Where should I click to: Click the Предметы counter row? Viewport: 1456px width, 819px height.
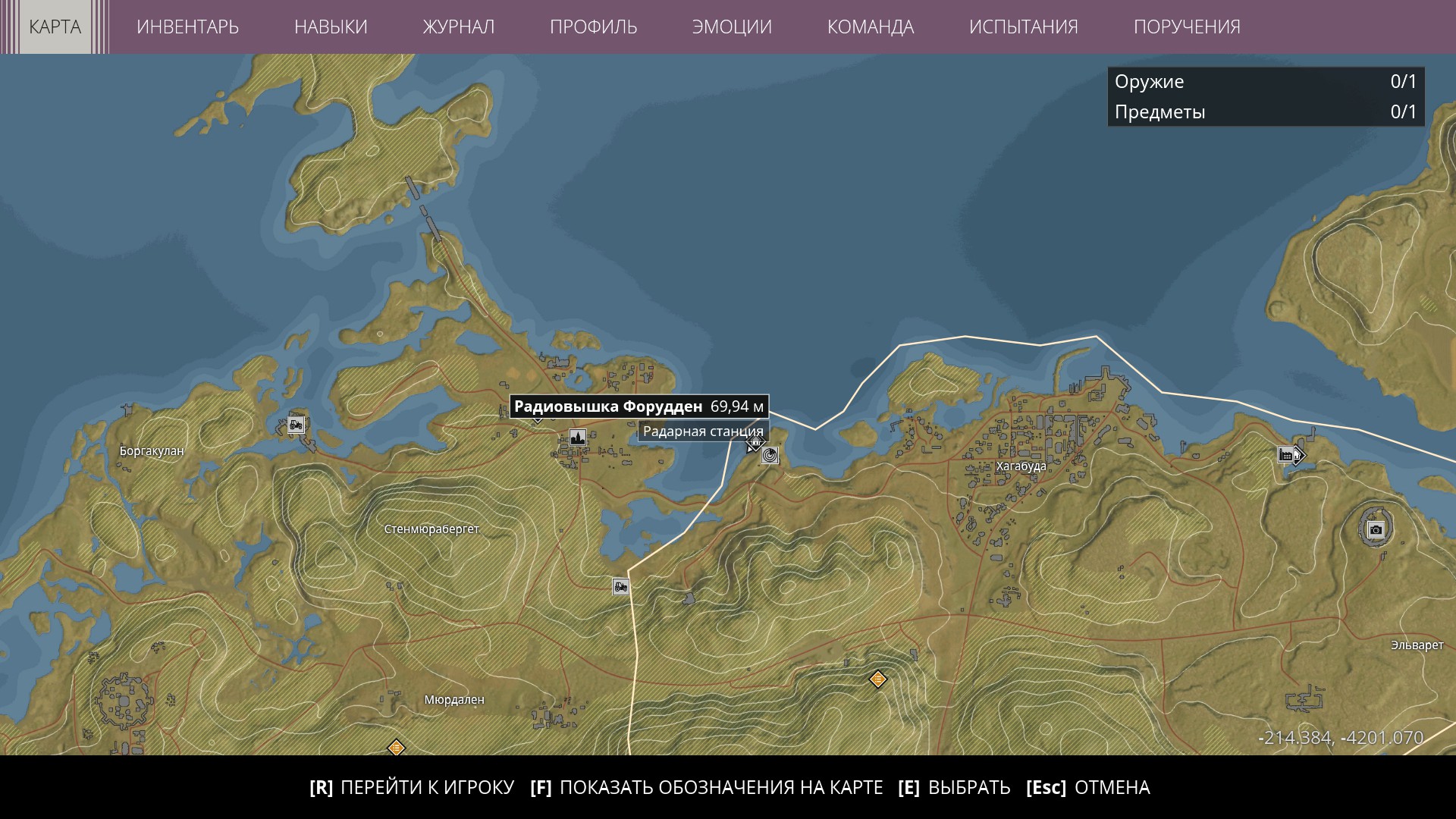(x=1266, y=112)
